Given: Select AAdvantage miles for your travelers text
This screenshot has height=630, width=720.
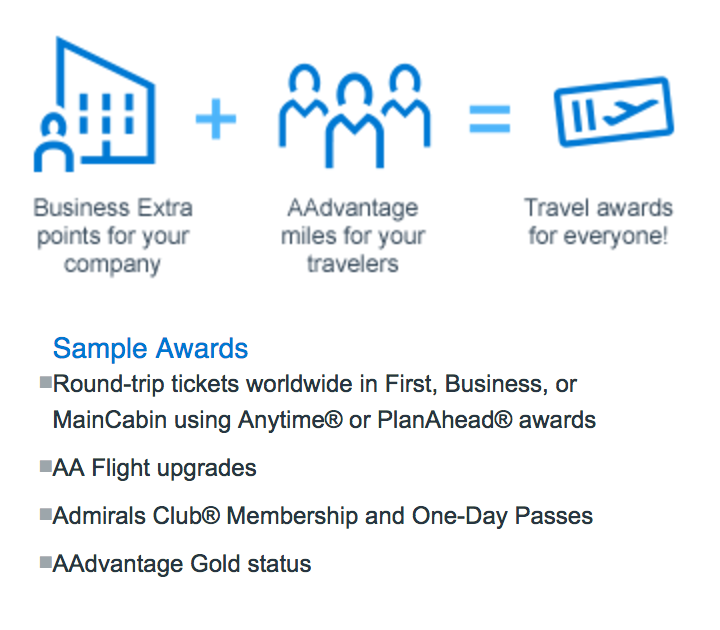Looking at the screenshot, I should (353, 236).
